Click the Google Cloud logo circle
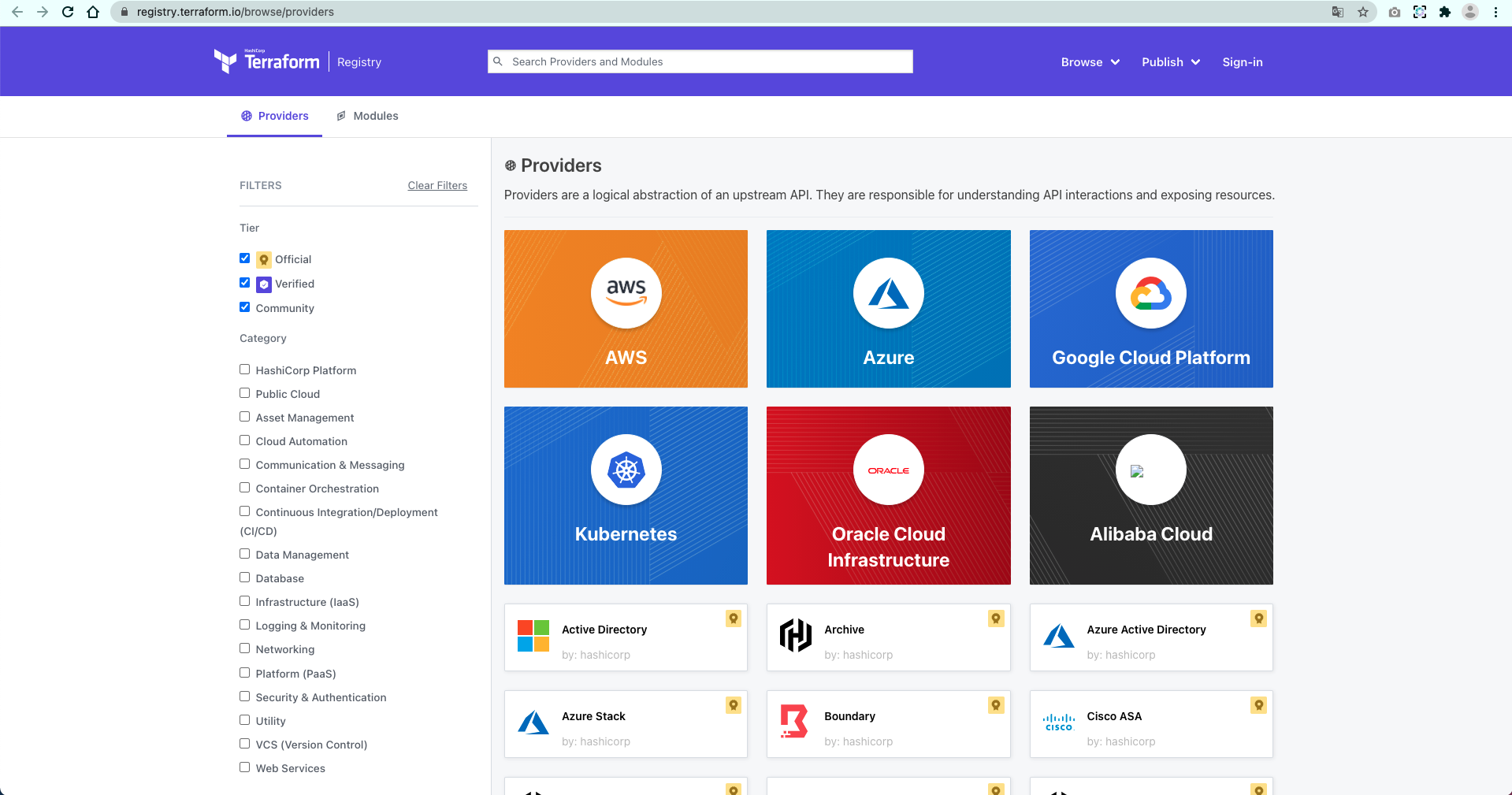The image size is (1512, 795). coord(1151,293)
